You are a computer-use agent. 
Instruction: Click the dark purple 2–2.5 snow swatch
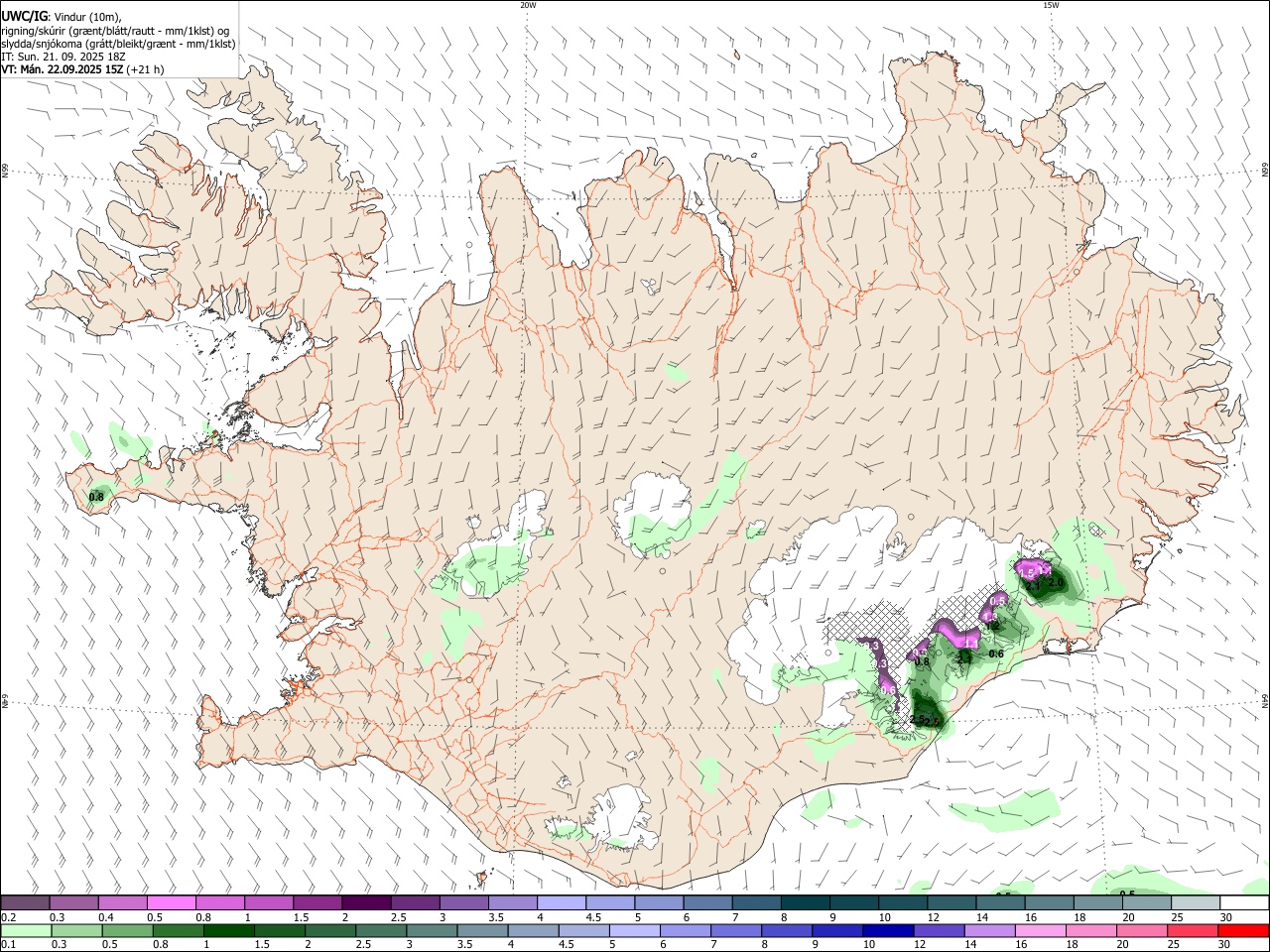(x=367, y=903)
